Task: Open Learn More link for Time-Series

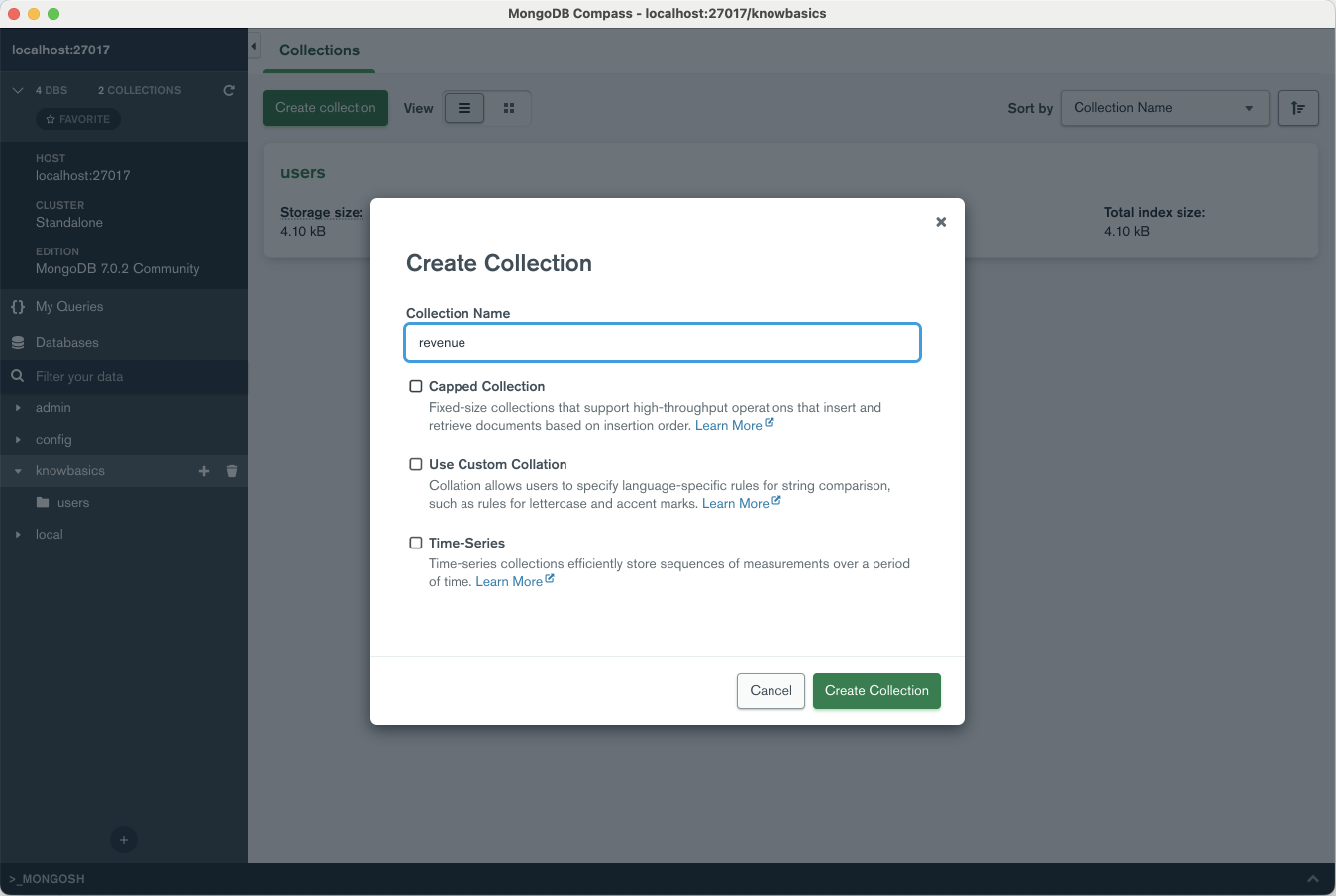Action: (514, 582)
